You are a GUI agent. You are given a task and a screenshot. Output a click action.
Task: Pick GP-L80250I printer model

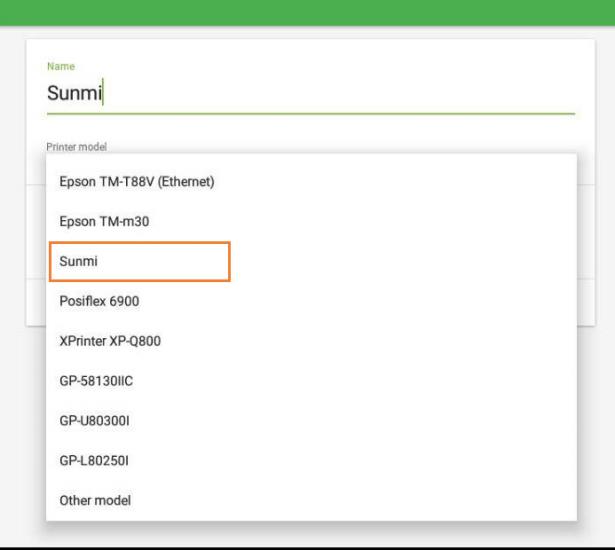(x=311, y=461)
